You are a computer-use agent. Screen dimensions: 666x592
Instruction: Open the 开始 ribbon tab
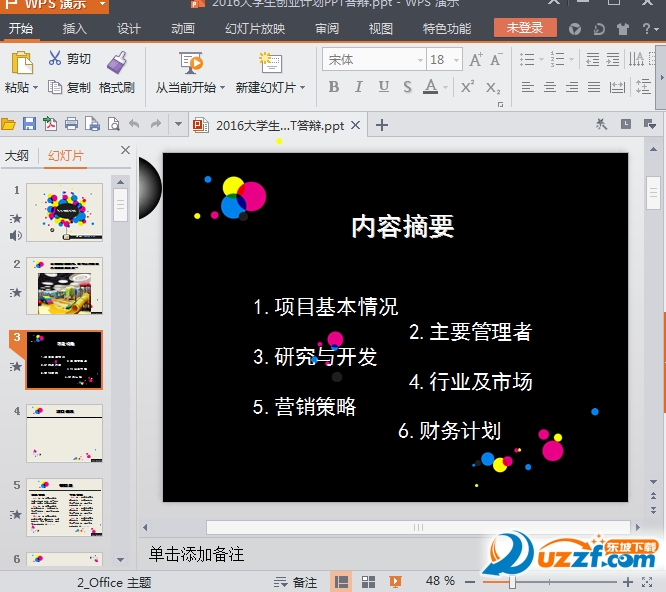21,28
